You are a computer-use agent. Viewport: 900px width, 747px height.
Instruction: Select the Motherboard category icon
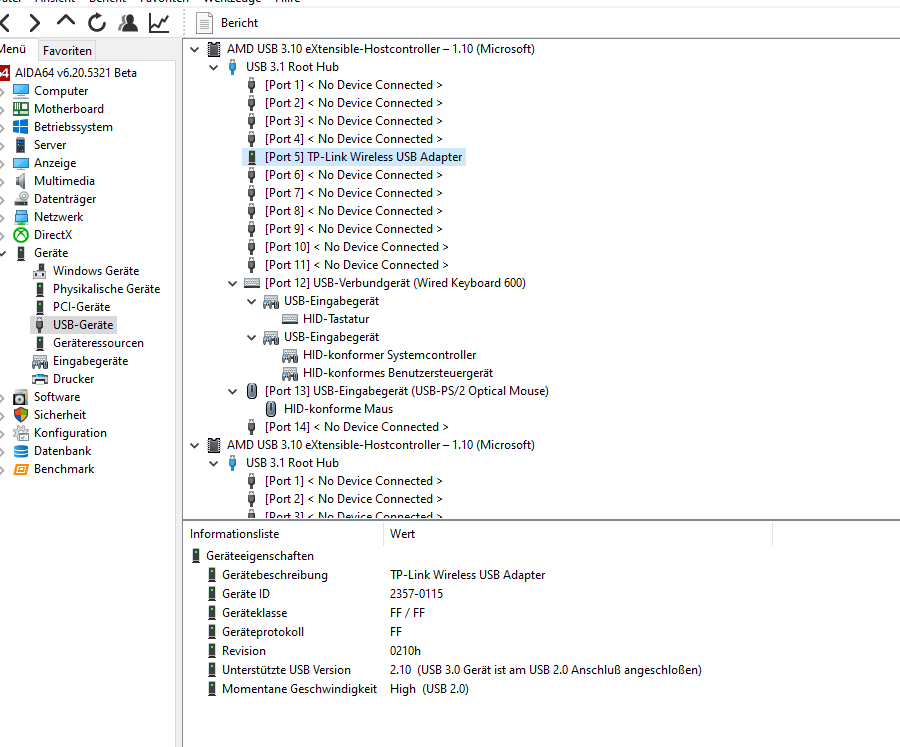point(21,109)
